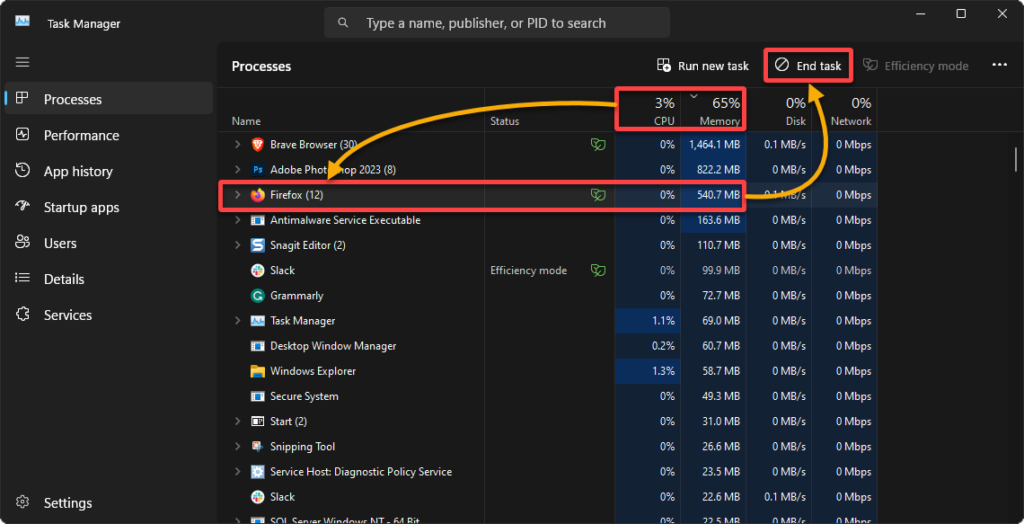This screenshot has height=524, width=1024.
Task: Click the efficiency leaf icon on Brave row
Action: (x=597, y=145)
